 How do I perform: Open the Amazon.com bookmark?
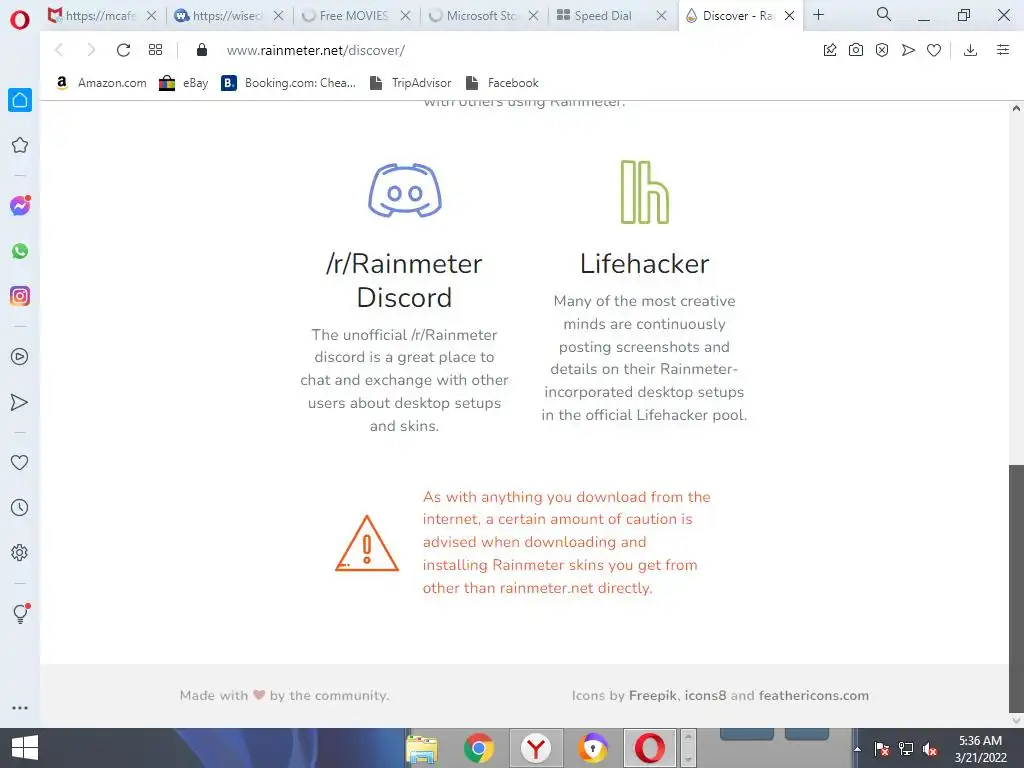(101, 83)
